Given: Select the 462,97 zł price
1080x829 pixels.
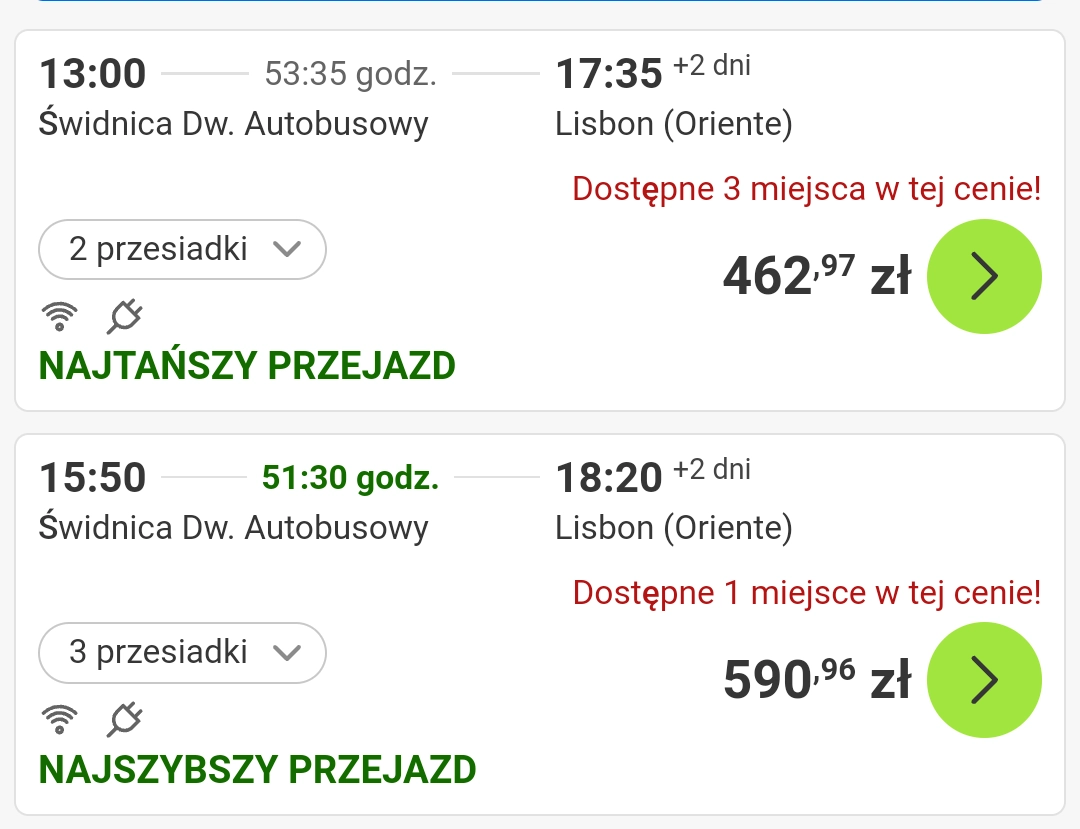Looking at the screenshot, I should 816,277.
